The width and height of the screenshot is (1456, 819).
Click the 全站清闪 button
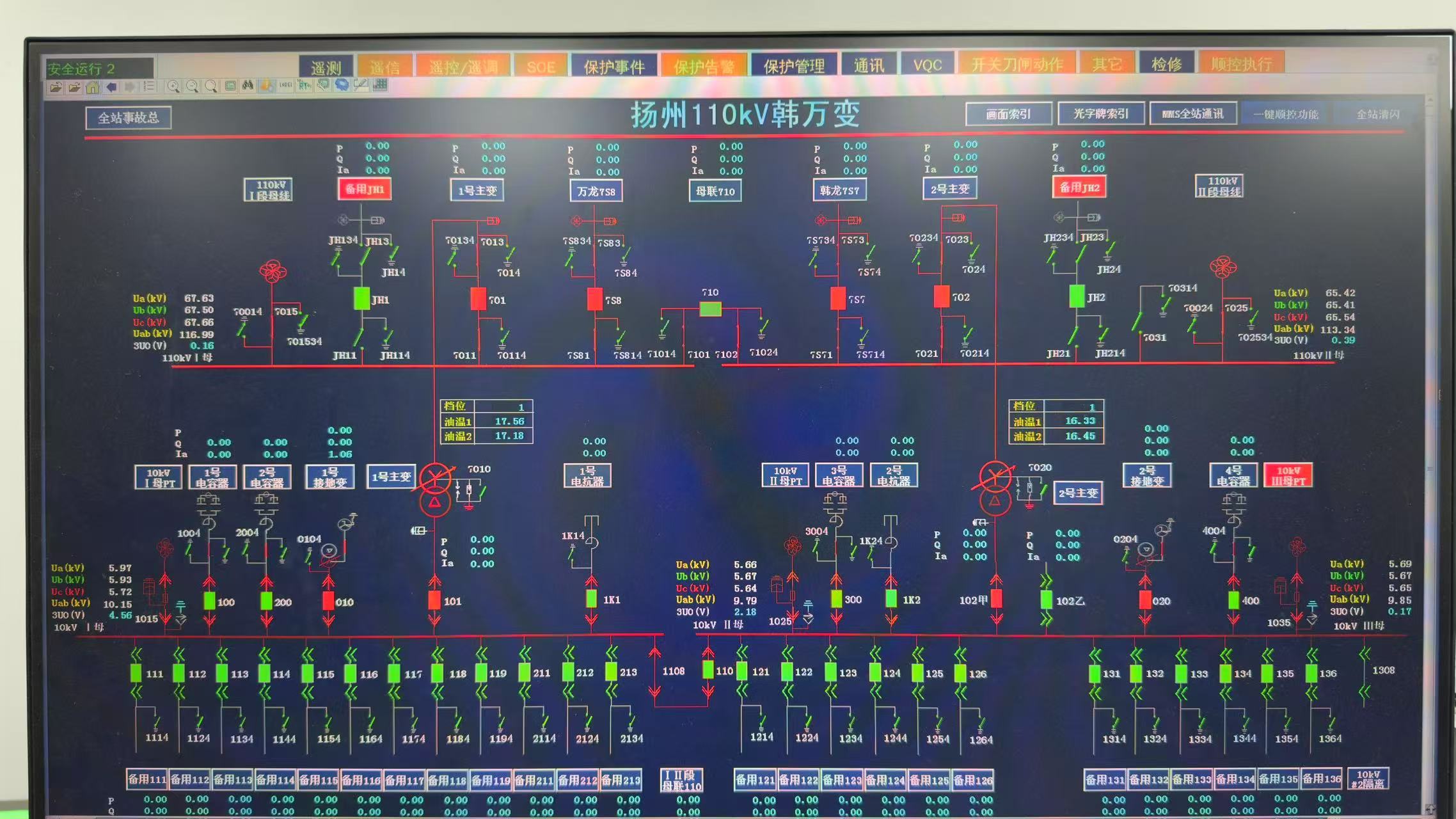coord(1378,114)
